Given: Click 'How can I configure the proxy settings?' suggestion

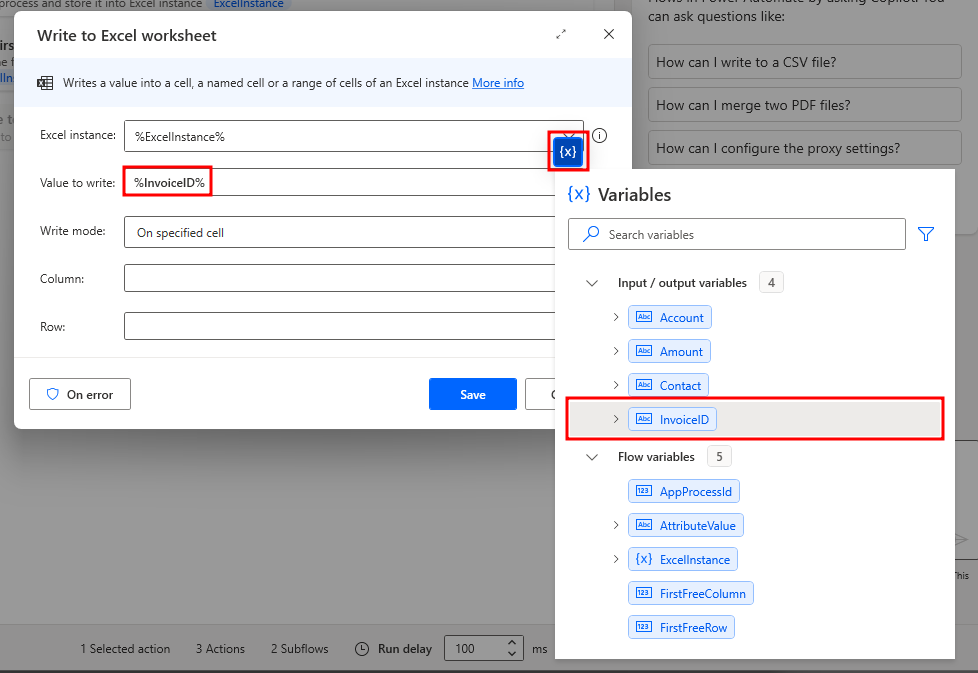Looking at the screenshot, I should click(805, 148).
